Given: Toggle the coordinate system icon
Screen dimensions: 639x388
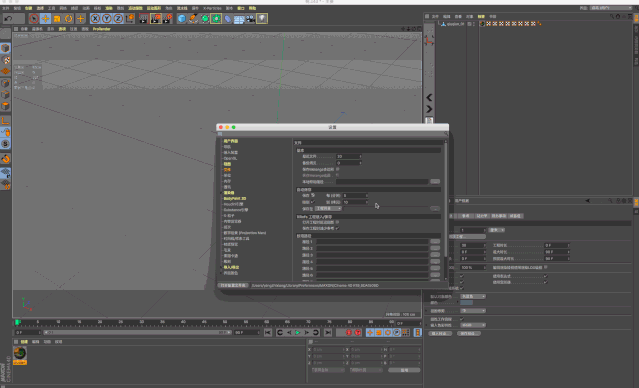Looking at the screenshot, I should [x=130, y=18].
